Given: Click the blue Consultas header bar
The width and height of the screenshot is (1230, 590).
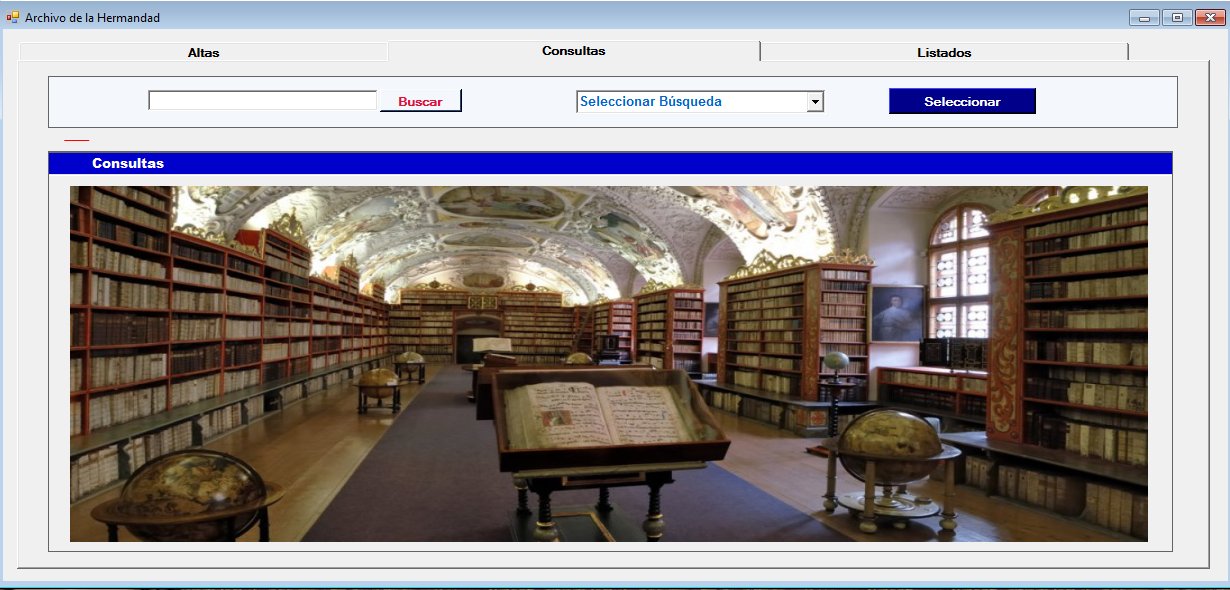Looking at the screenshot, I should tap(609, 163).
